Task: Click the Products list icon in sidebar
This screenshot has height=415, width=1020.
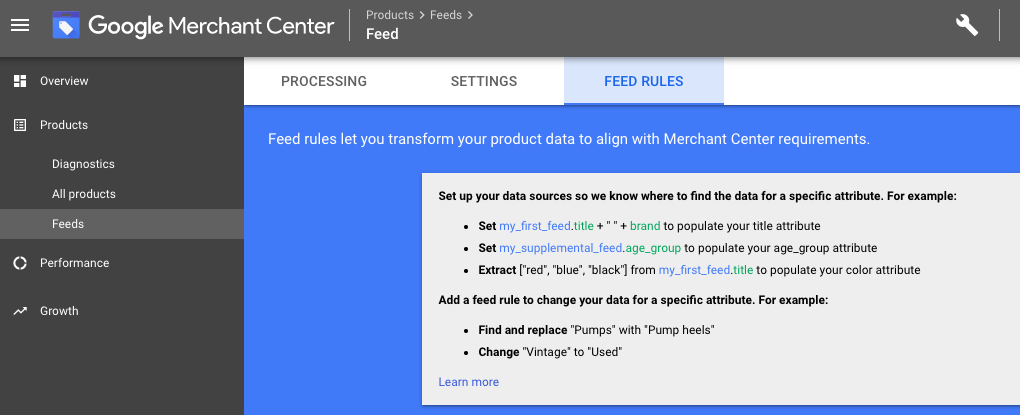Action: (20, 125)
